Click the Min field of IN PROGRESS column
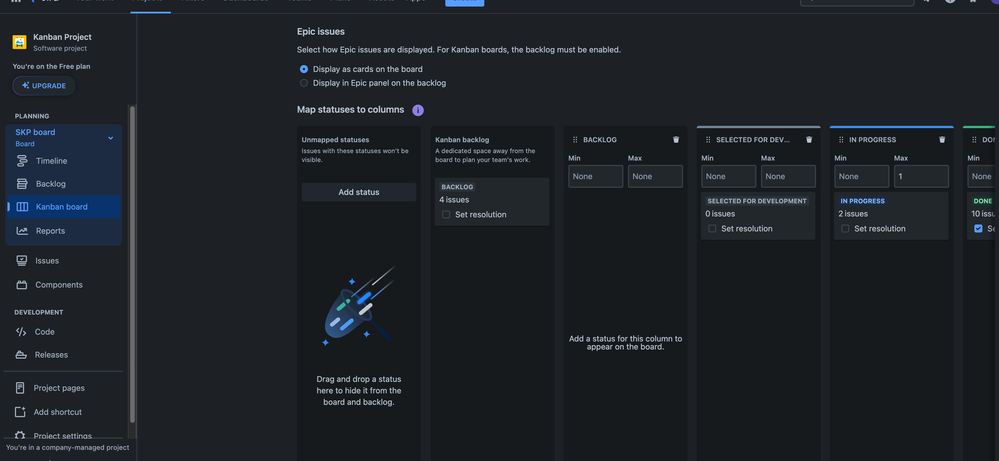 pyautogui.click(x=862, y=176)
